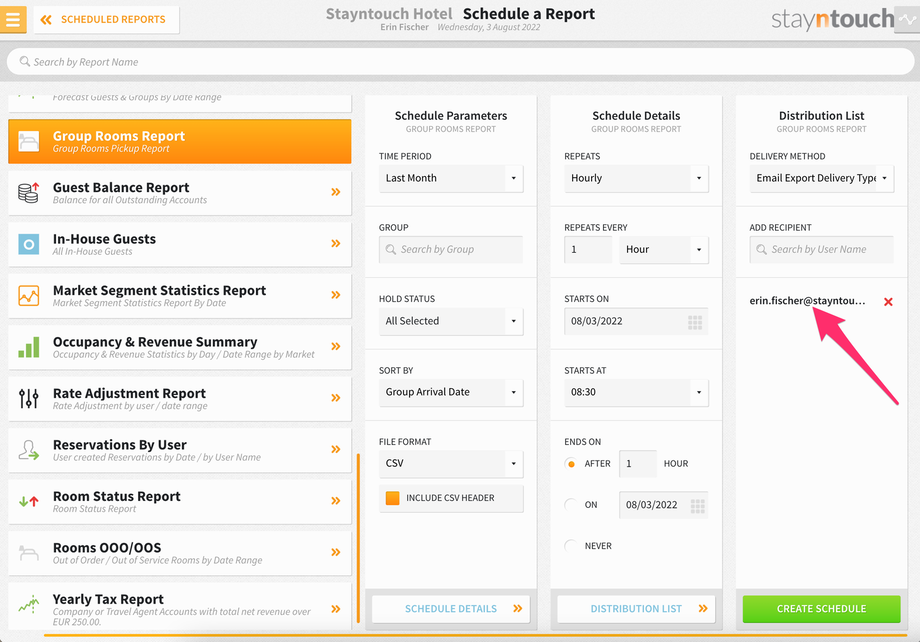The height and width of the screenshot is (642, 920).
Task: Open the Hold Status dropdown
Action: 451,321
